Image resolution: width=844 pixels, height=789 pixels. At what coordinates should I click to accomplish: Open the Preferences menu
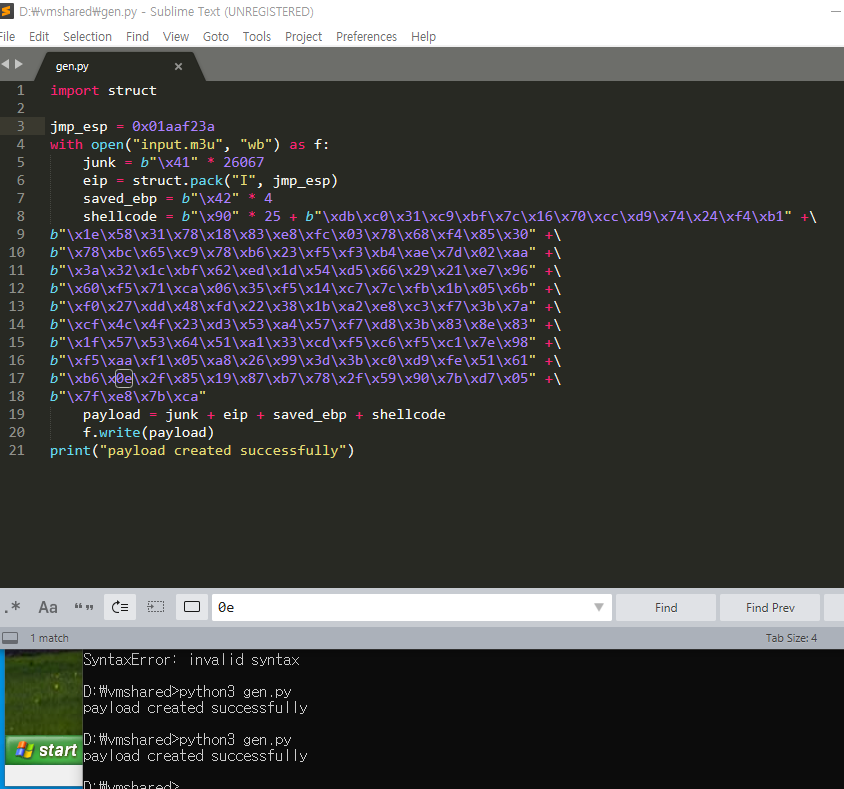[367, 37]
